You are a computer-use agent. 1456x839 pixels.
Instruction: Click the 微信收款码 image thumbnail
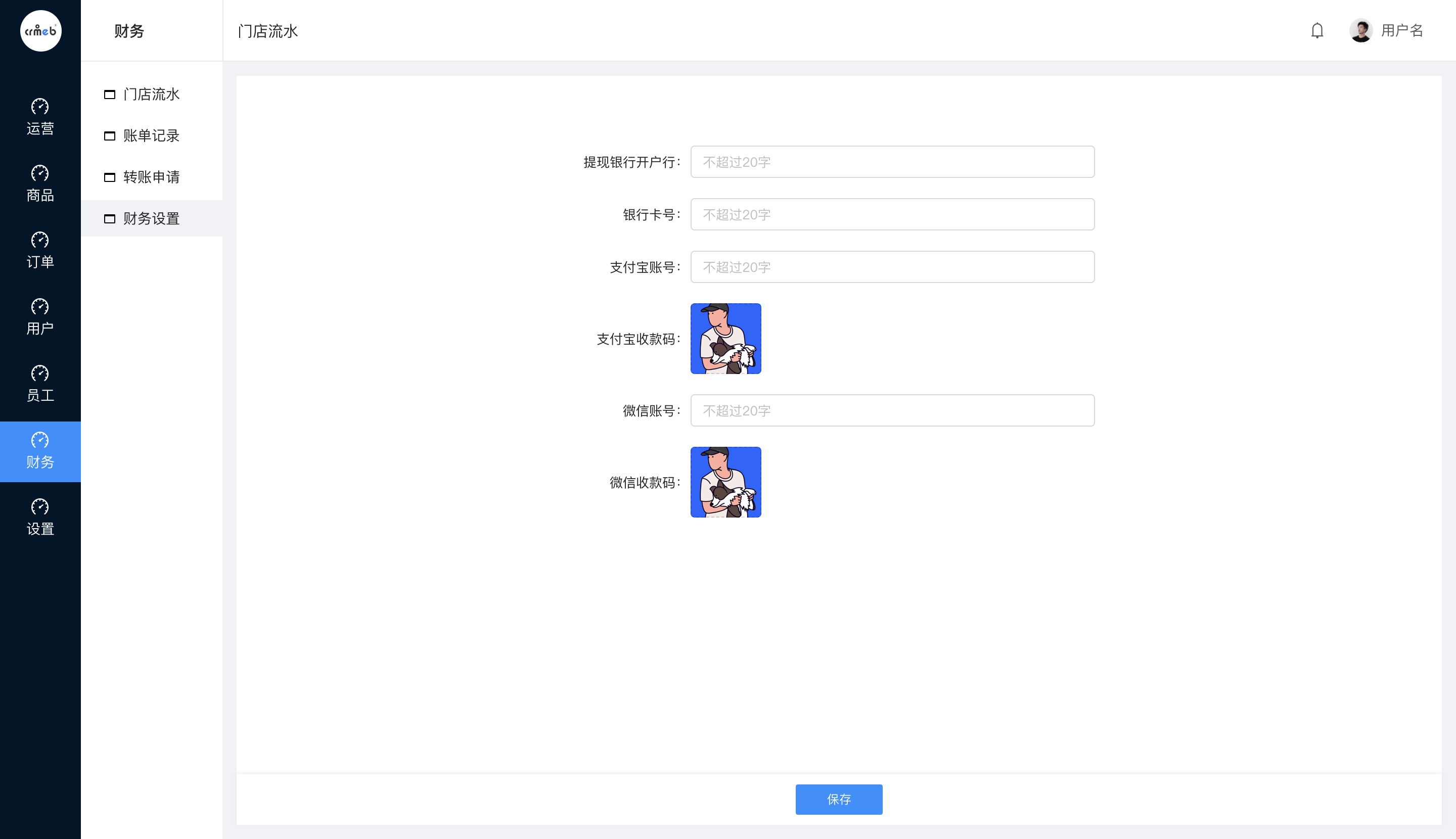725,482
